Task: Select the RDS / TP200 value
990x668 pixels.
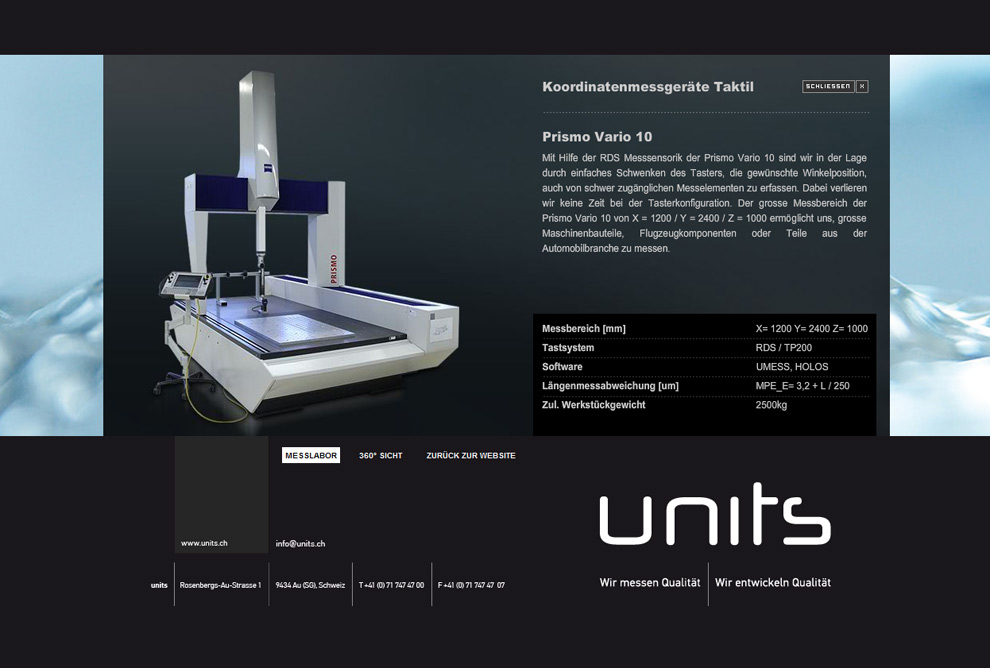Action: click(784, 348)
